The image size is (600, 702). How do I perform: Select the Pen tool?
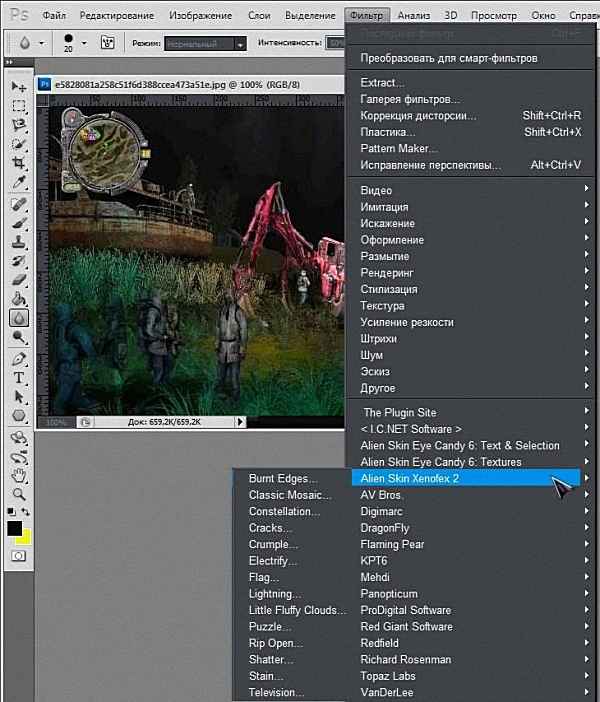pos(18,359)
